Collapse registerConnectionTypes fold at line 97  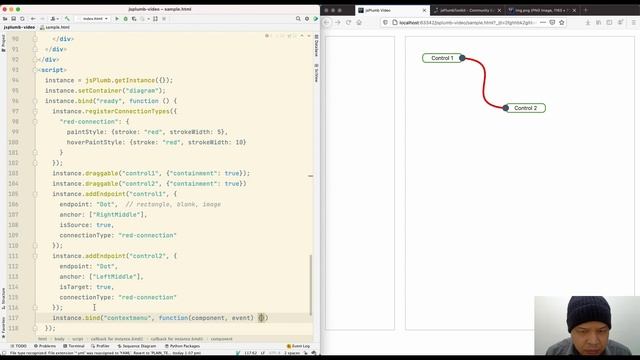(x=35, y=111)
